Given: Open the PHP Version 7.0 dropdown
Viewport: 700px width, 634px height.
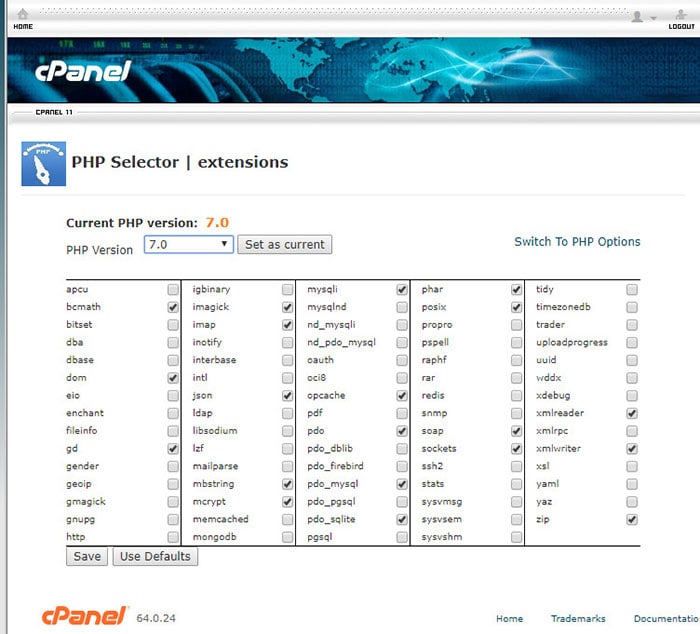Looking at the screenshot, I should tap(188, 245).
